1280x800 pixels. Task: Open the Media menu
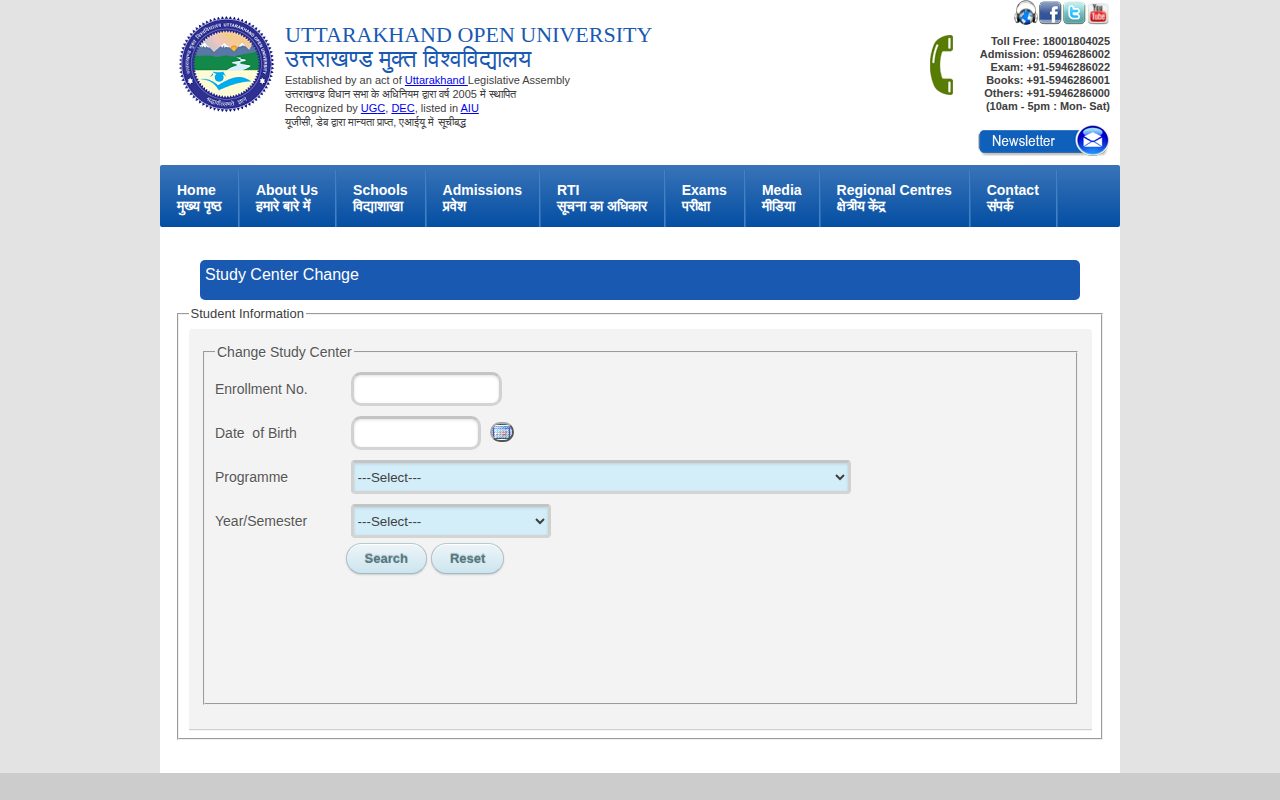click(782, 198)
